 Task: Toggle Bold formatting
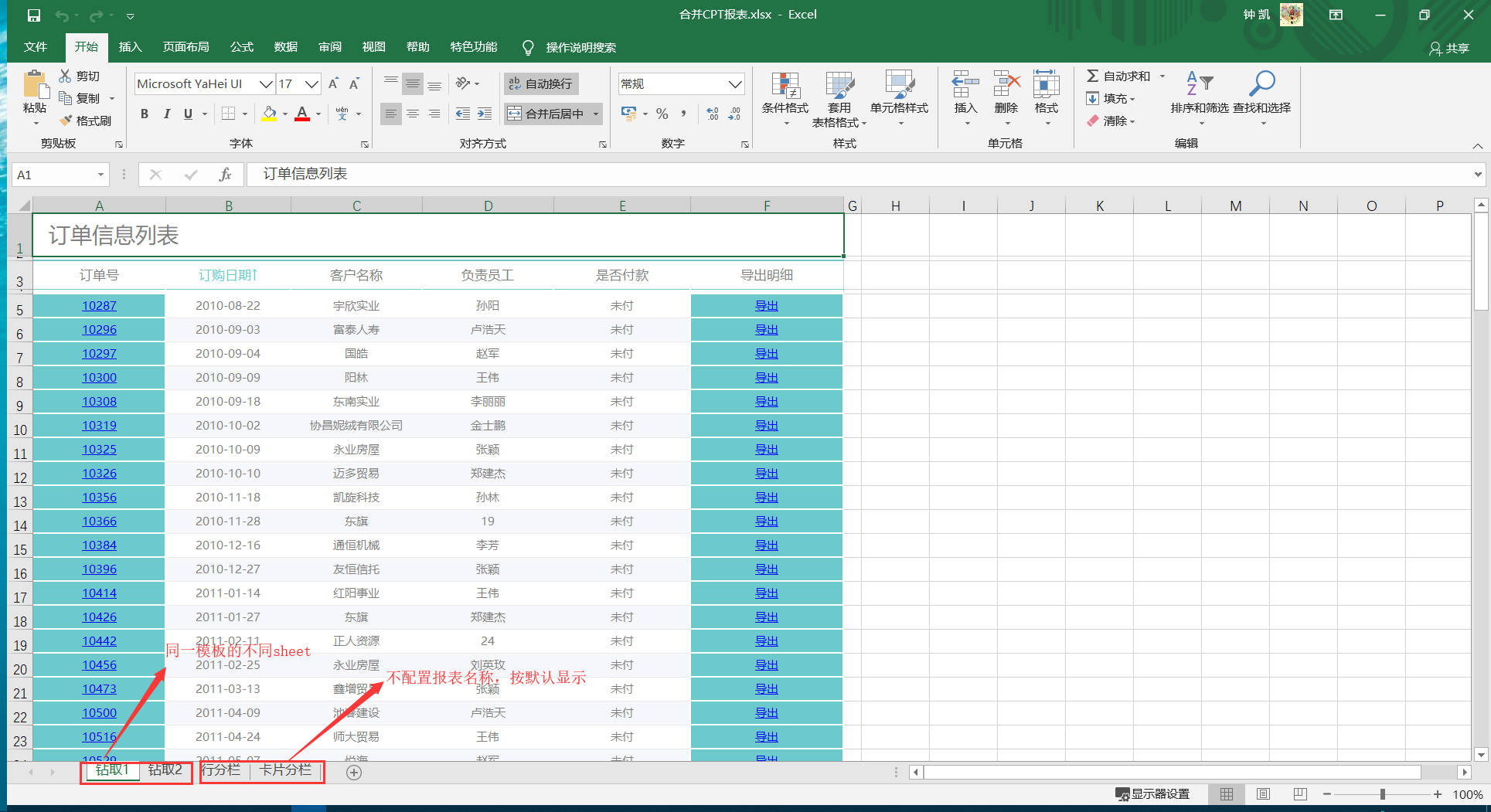coord(145,114)
